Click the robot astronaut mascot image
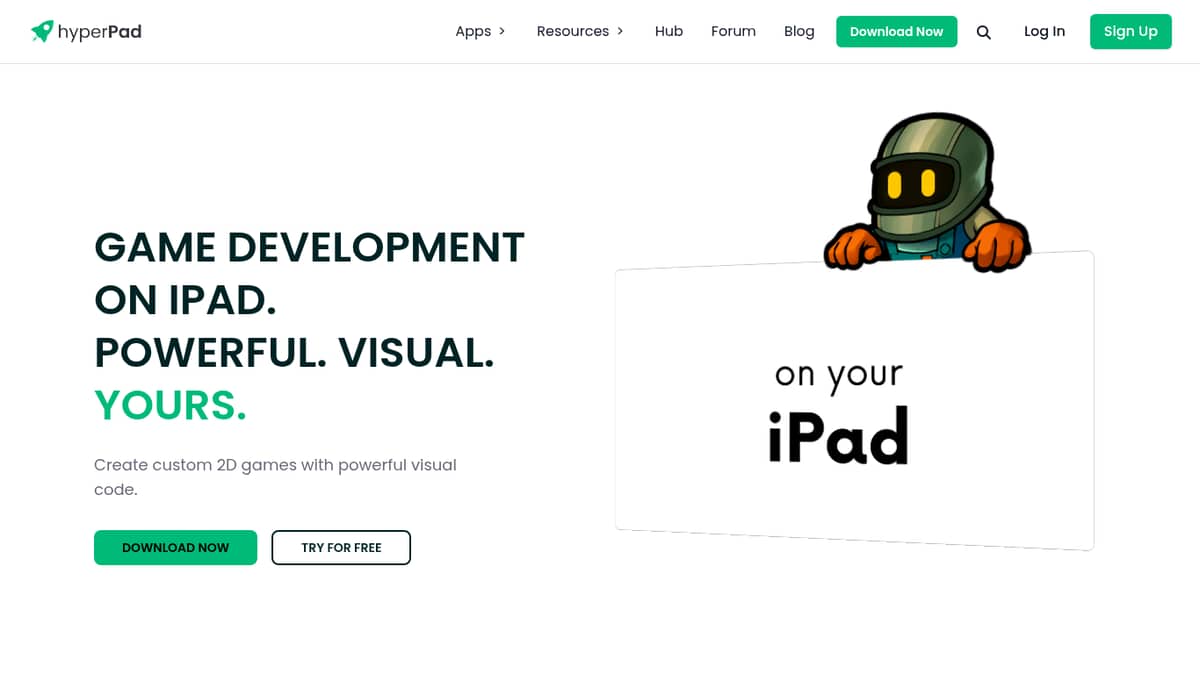The height and width of the screenshot is (674, 1200). 927,192
